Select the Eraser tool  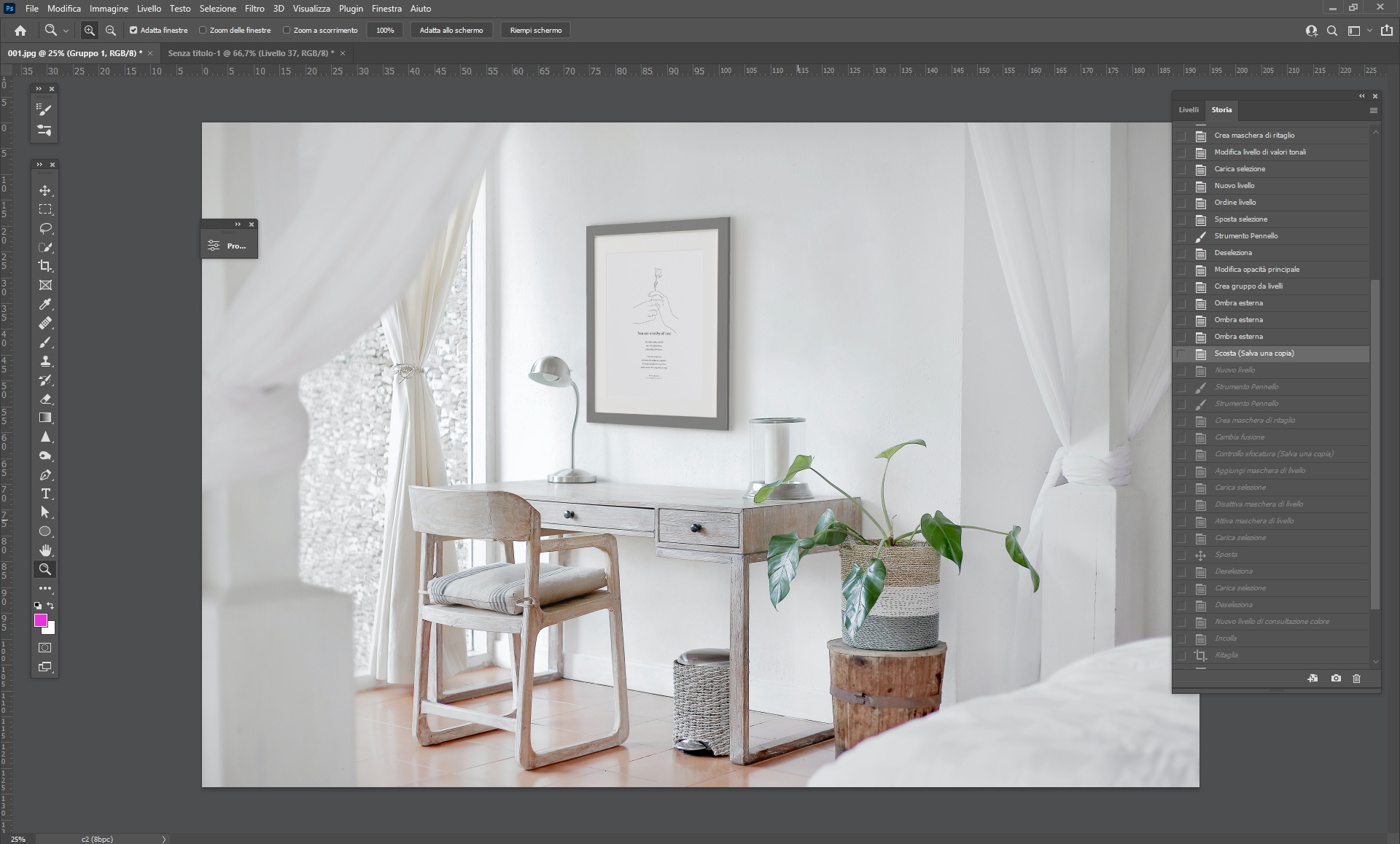pos(45,399)
